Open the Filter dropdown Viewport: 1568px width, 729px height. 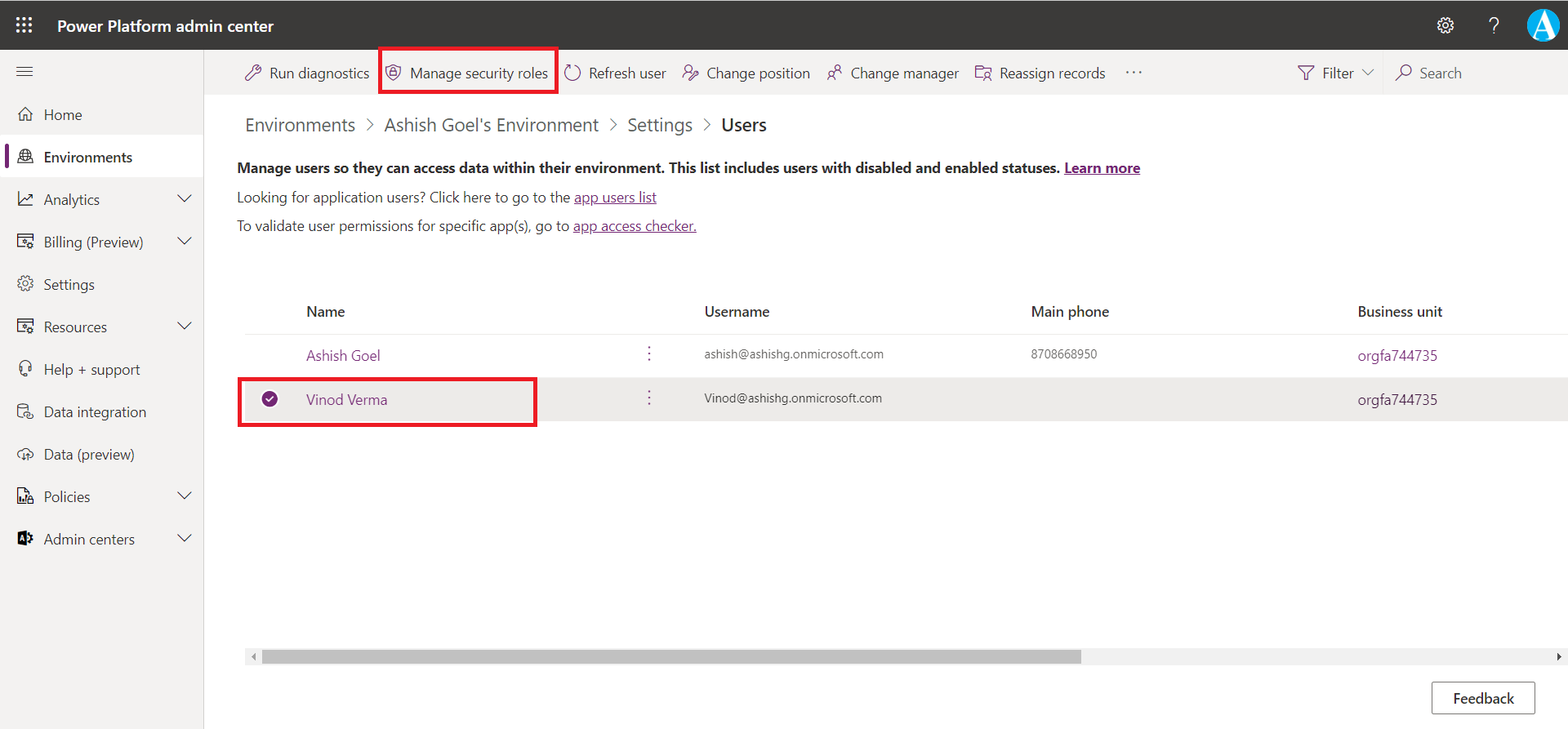(x=1336, y=73)
